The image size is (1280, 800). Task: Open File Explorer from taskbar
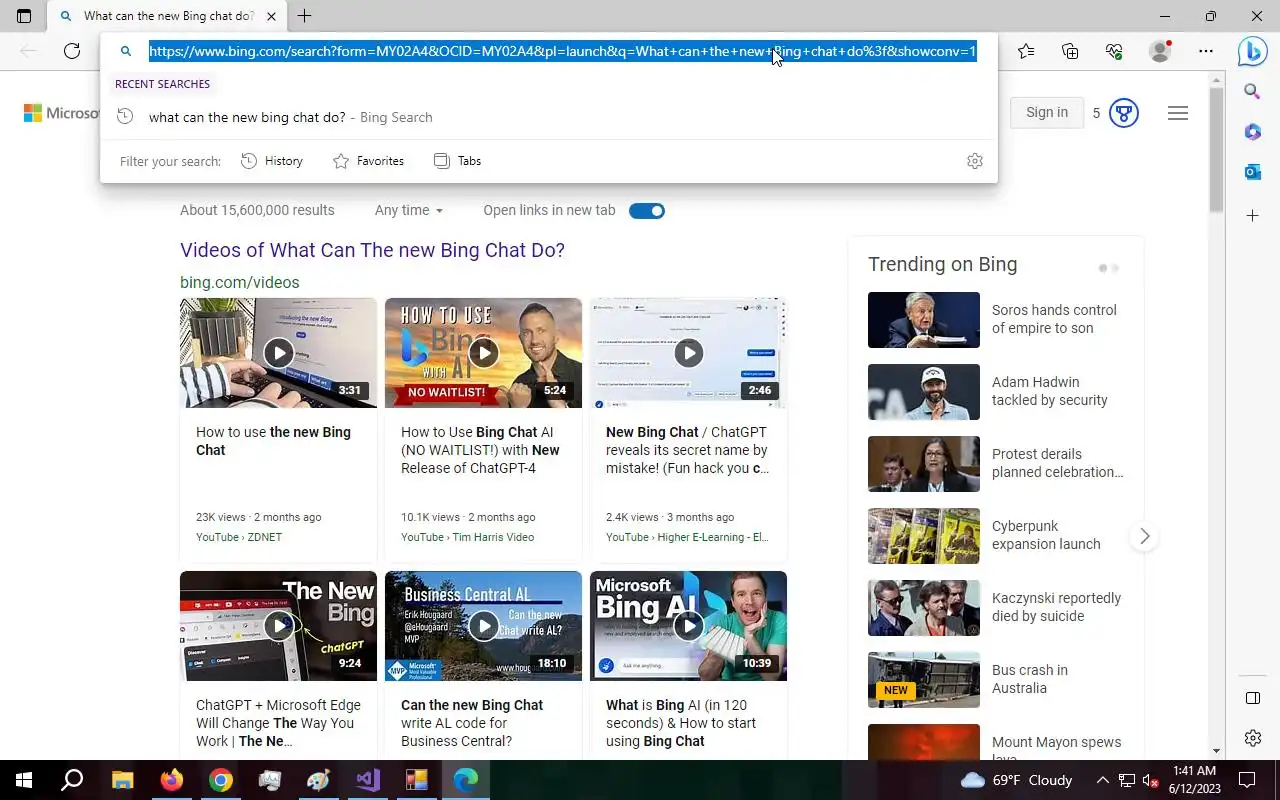click(122, 780)
